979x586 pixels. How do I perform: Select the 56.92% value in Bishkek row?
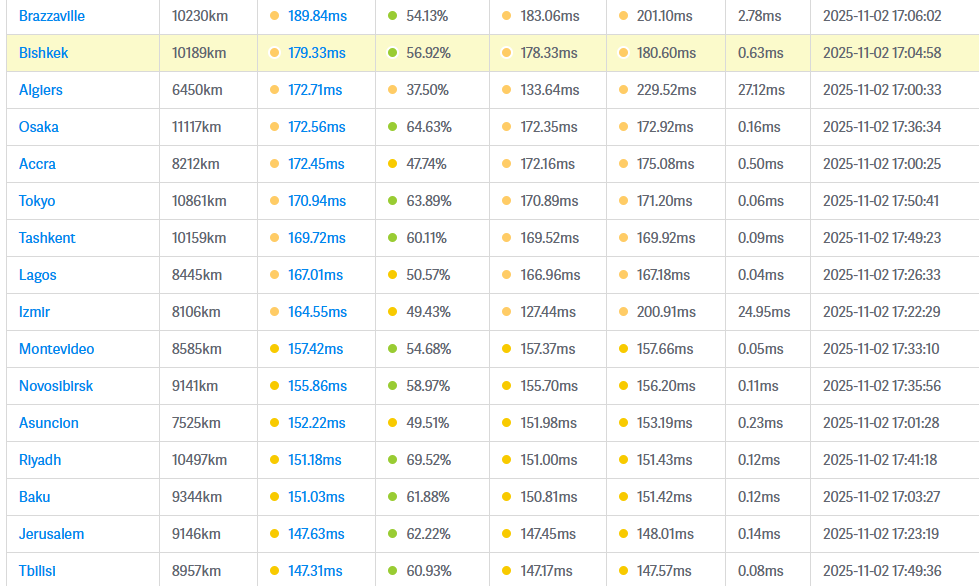(428, 53)
